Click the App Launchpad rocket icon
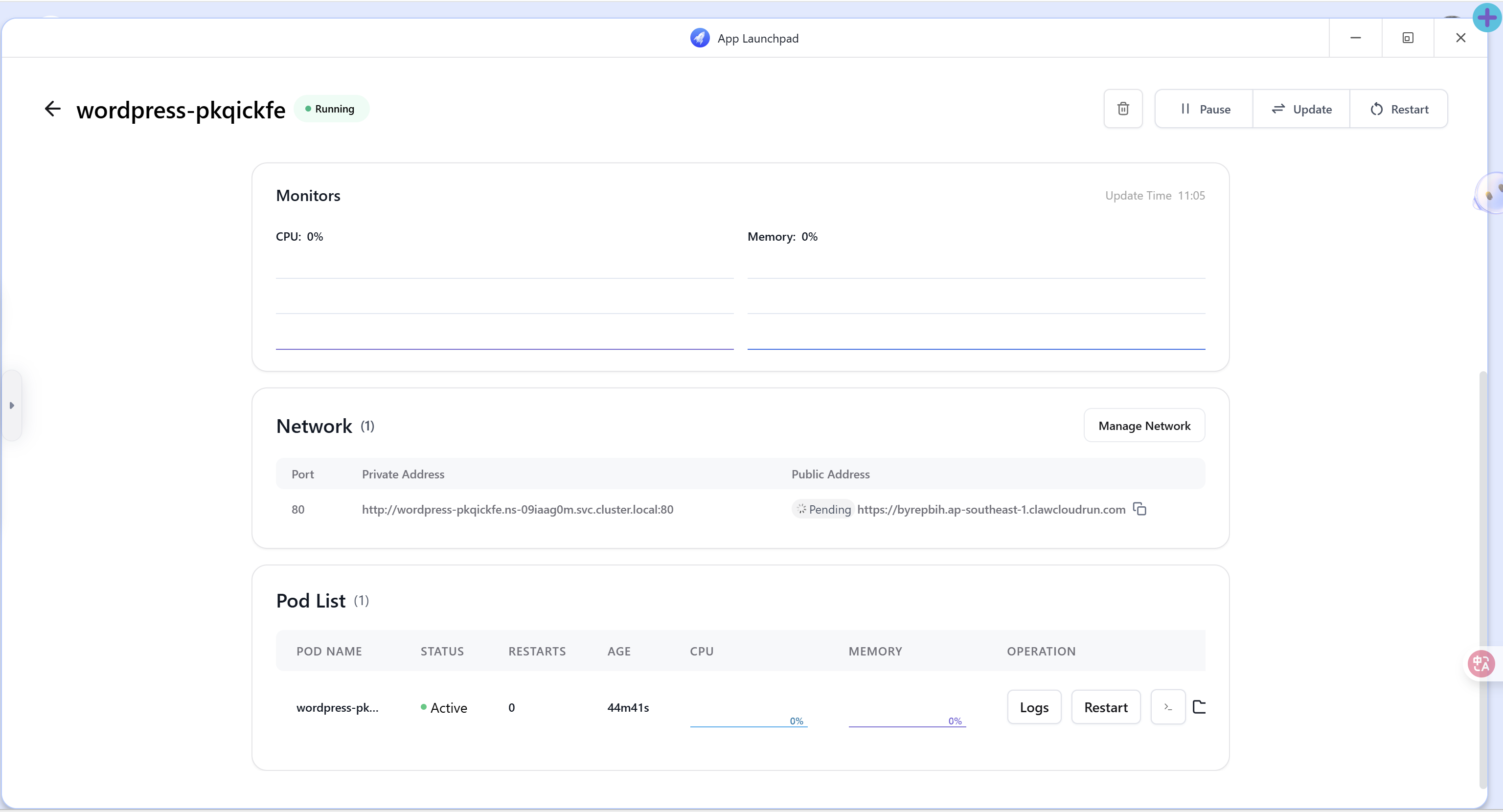This screenshot has height=812, width=1503. [x=700, y=38]
